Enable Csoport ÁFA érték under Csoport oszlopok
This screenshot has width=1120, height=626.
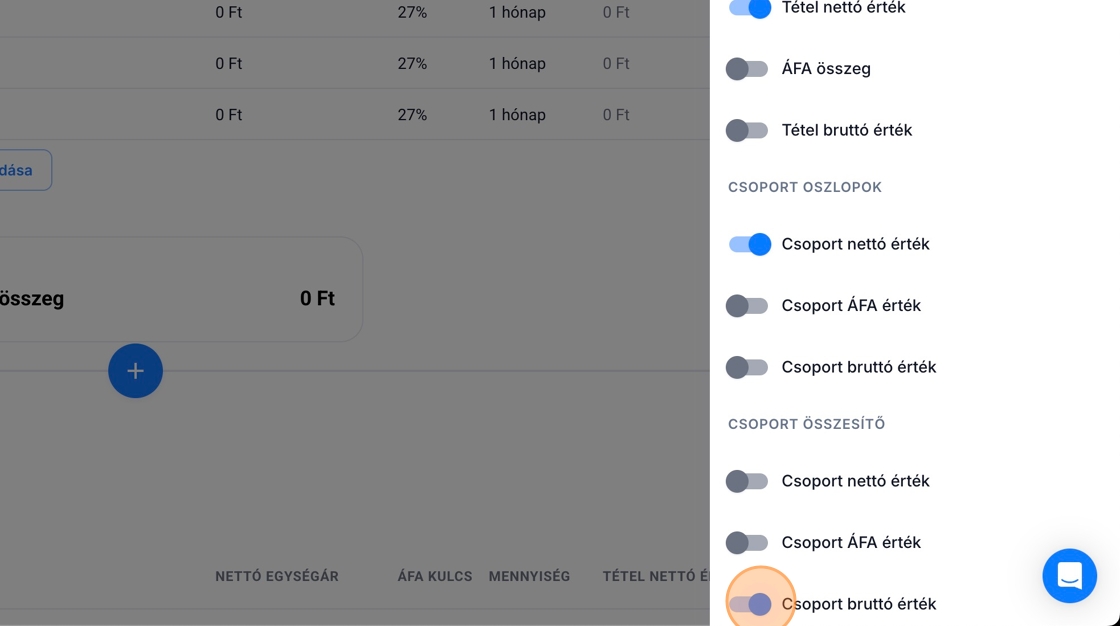point(747,305)
